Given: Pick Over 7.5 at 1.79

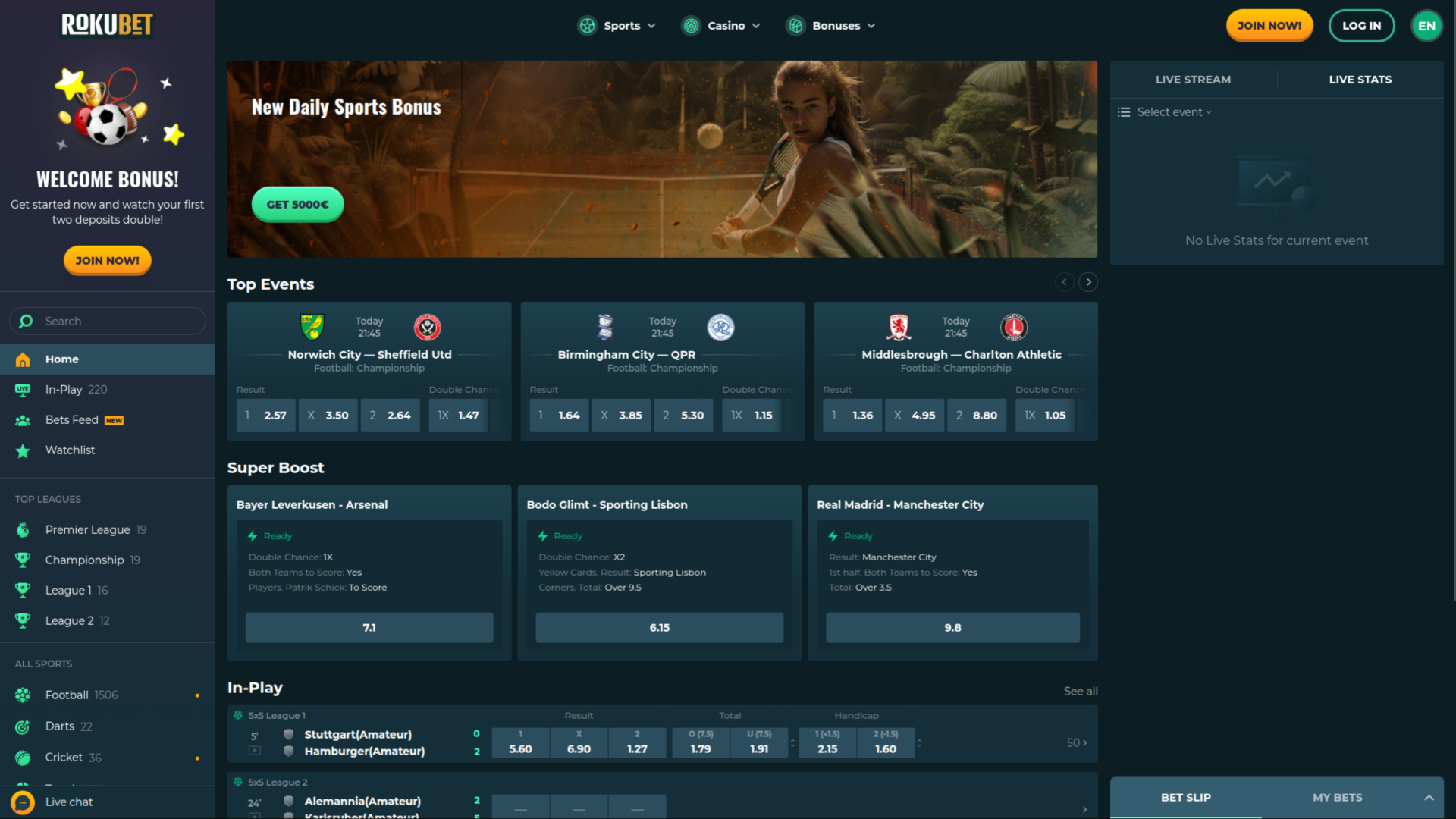Looking at the screenshot, I should click(701, 743).
